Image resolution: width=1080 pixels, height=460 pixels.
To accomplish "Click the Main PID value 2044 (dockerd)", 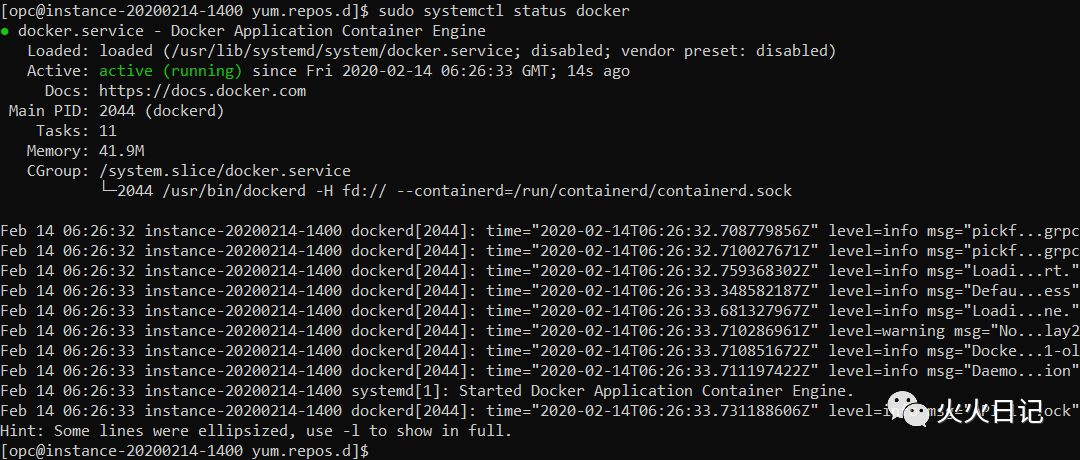I will [162, 111].
